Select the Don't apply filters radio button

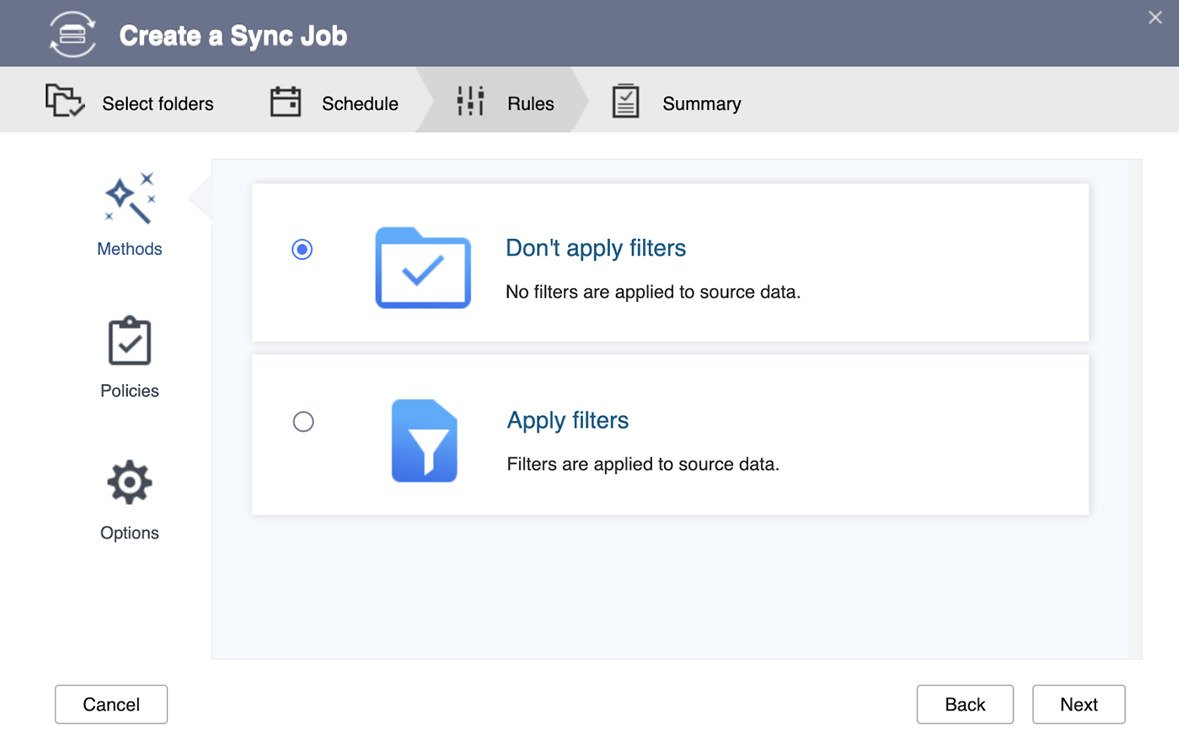pyautogui.click(x=302, y=249)
